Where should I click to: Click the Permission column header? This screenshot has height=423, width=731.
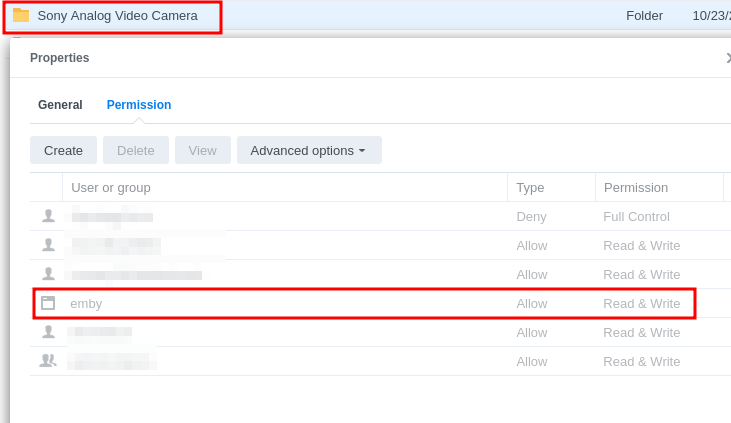click(x=636, y=187)
